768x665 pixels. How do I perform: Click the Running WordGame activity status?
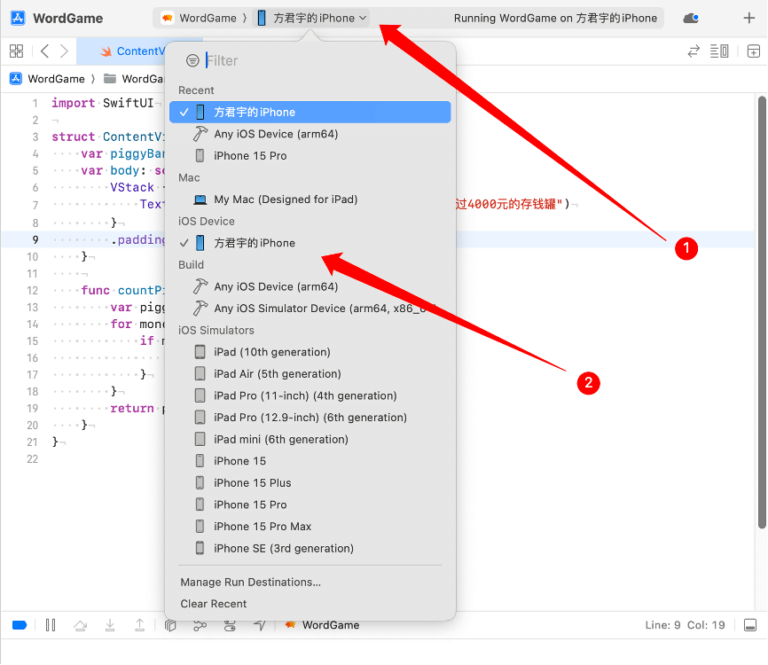[555, 18]
